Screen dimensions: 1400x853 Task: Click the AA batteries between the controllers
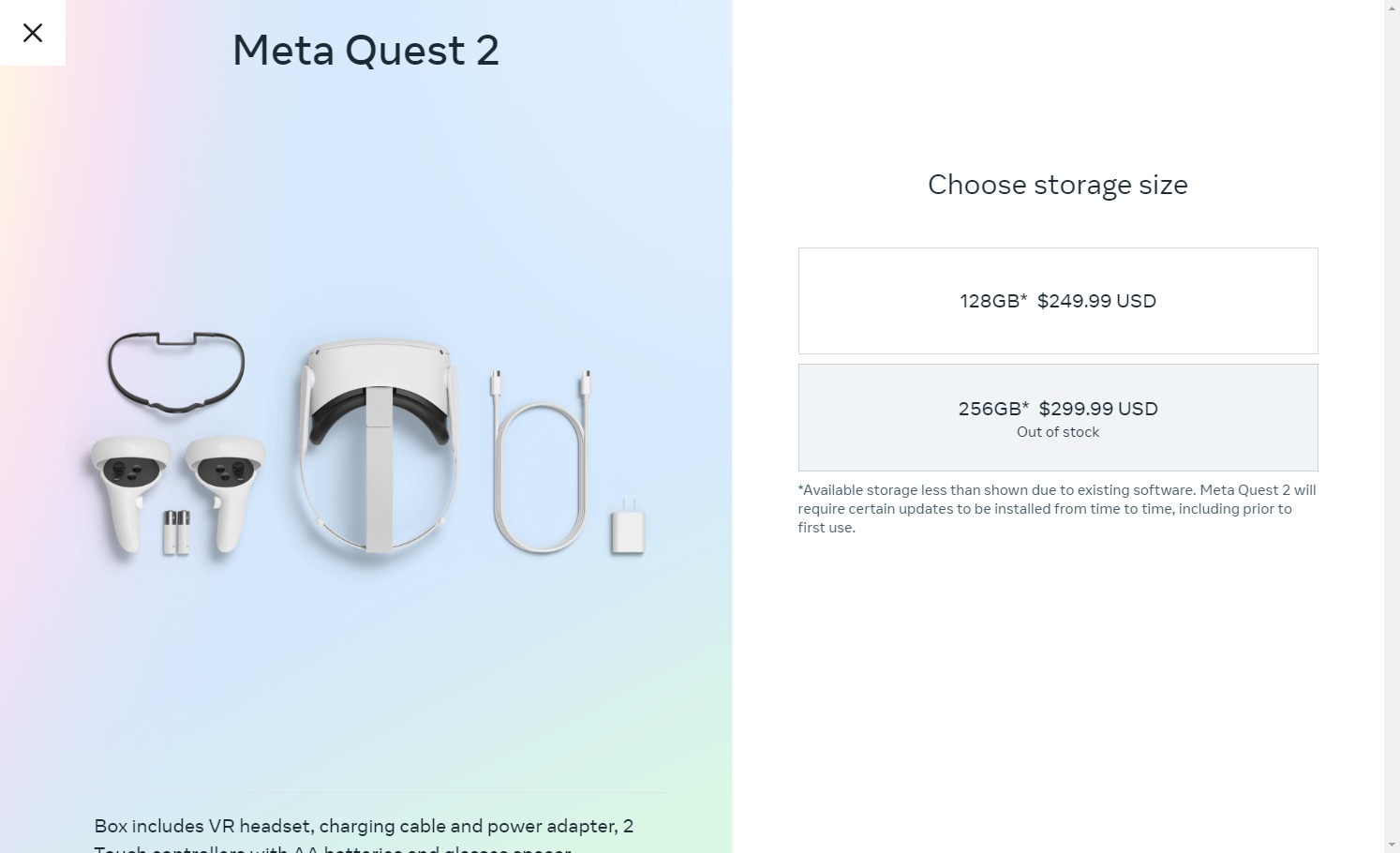176,531
